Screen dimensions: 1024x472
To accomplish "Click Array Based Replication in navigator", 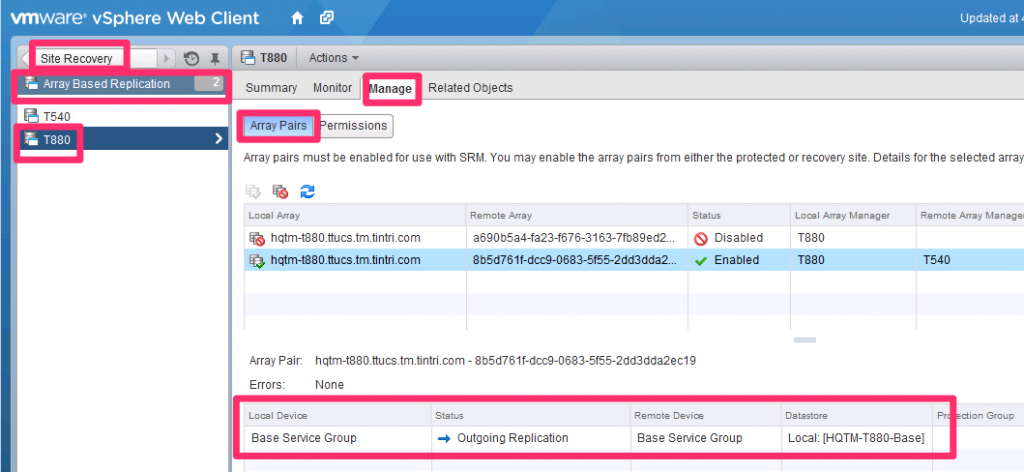I will pos(106,84).
